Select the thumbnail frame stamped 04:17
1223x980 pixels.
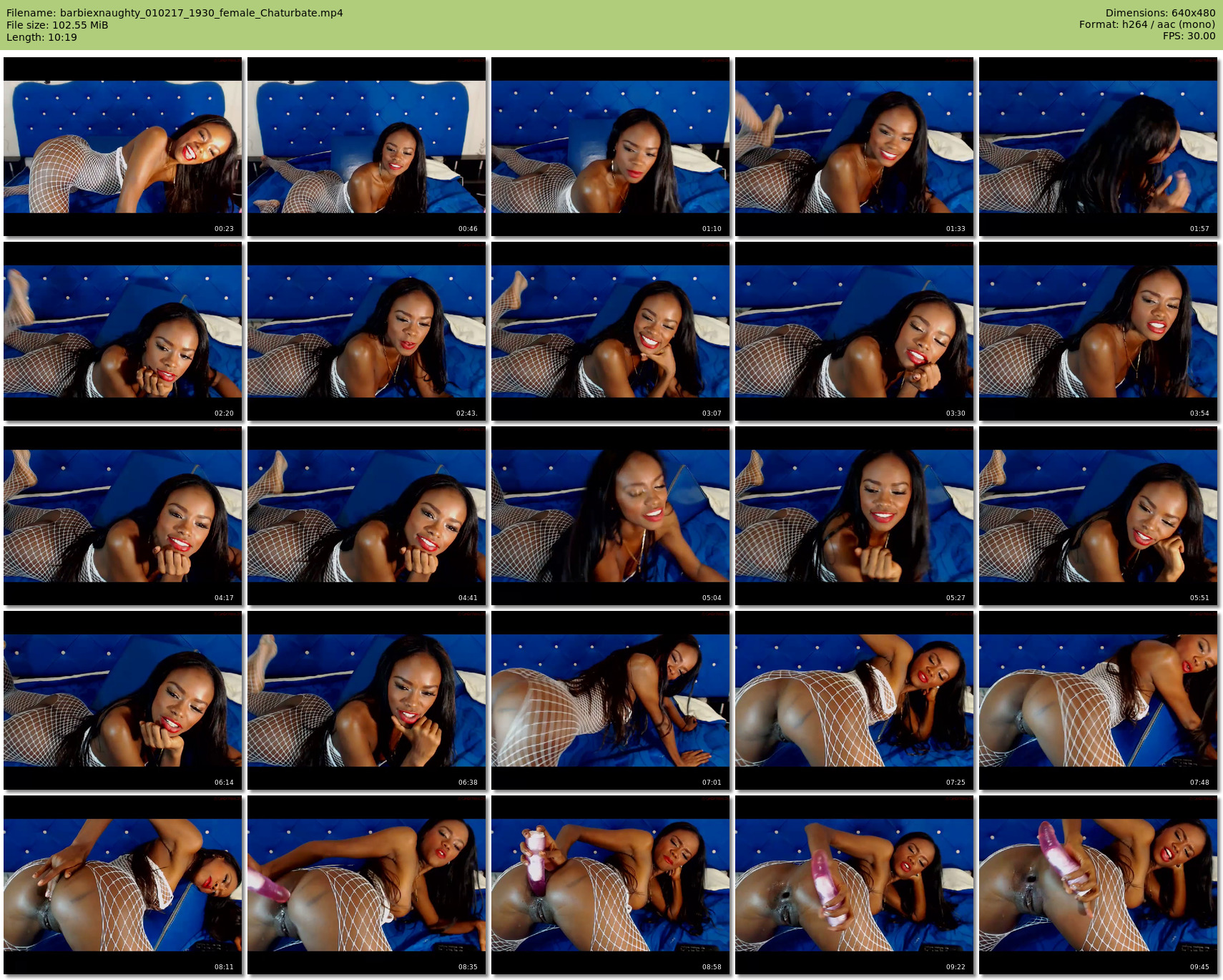123,516
